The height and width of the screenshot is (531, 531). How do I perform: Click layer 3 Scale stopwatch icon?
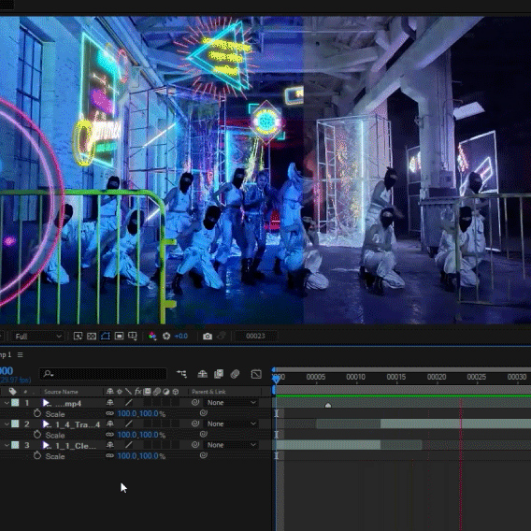coord(37,456)
